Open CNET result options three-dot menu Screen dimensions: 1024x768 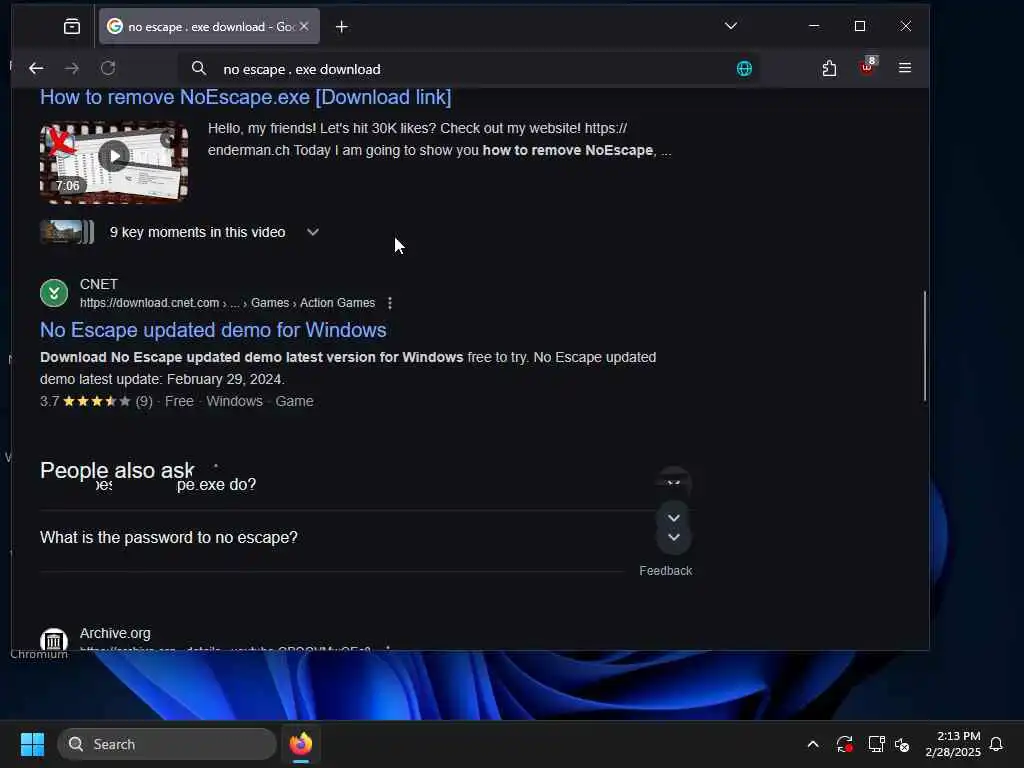tap(390, 303)
